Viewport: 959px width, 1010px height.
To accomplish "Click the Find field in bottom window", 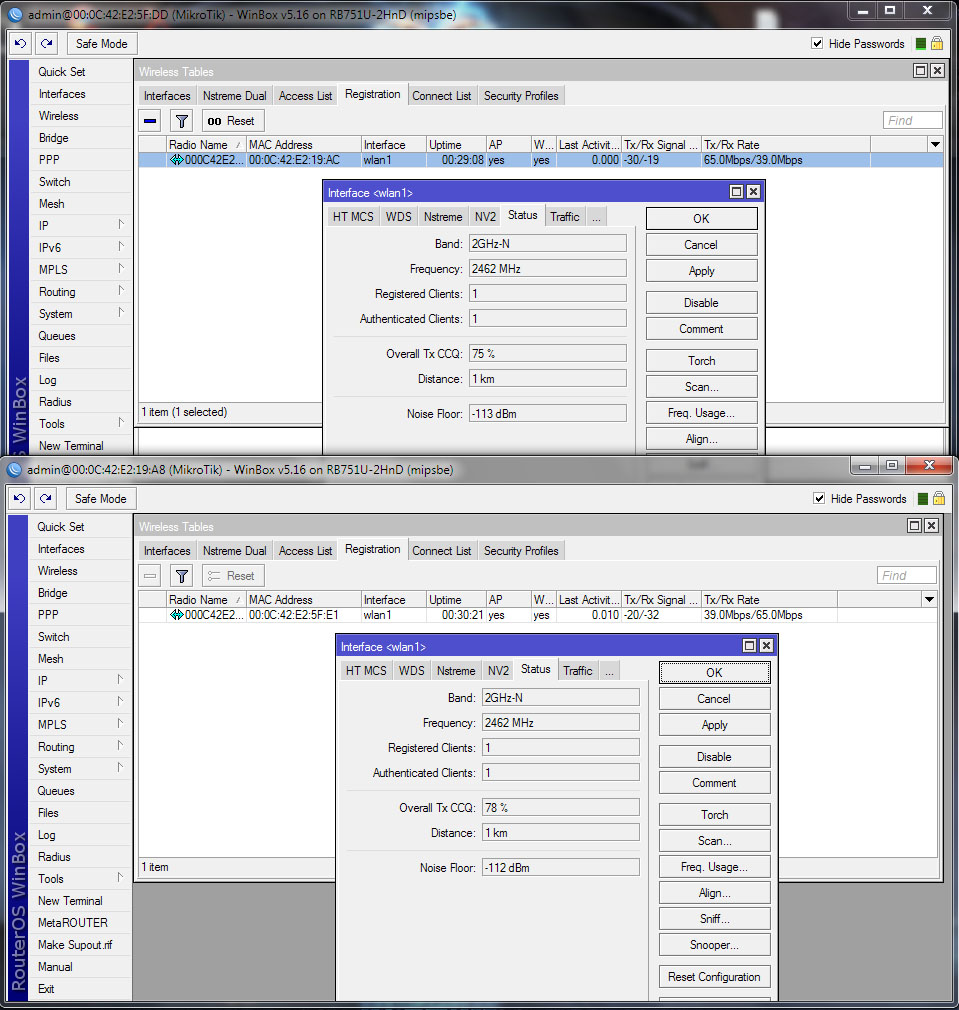I will (907, 575).
